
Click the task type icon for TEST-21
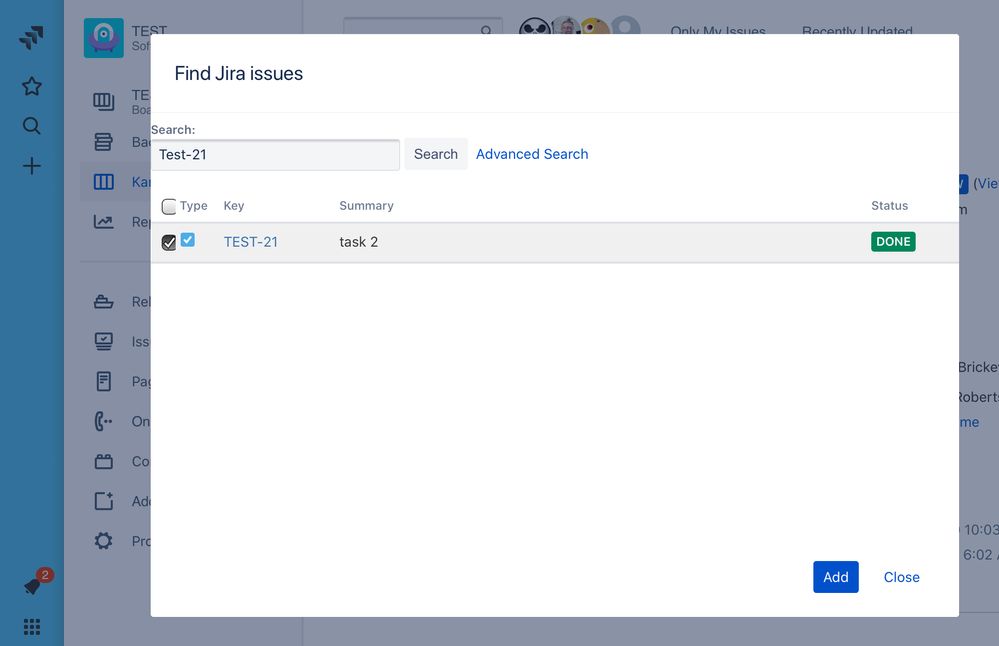point(187,240)
